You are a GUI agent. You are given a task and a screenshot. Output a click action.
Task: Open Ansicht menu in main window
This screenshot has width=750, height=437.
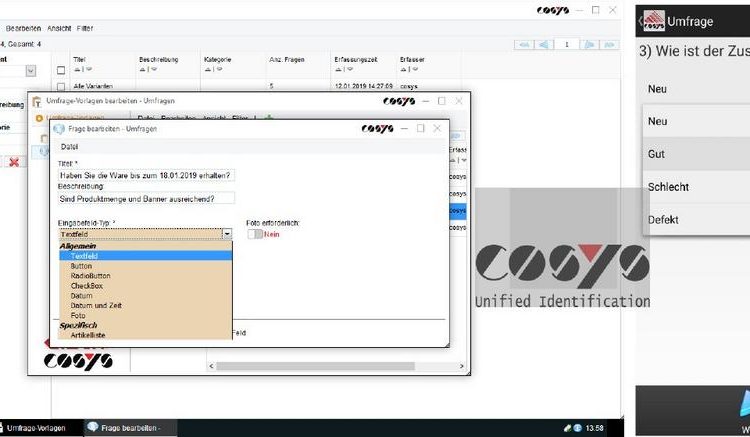[x=59, y=29]
